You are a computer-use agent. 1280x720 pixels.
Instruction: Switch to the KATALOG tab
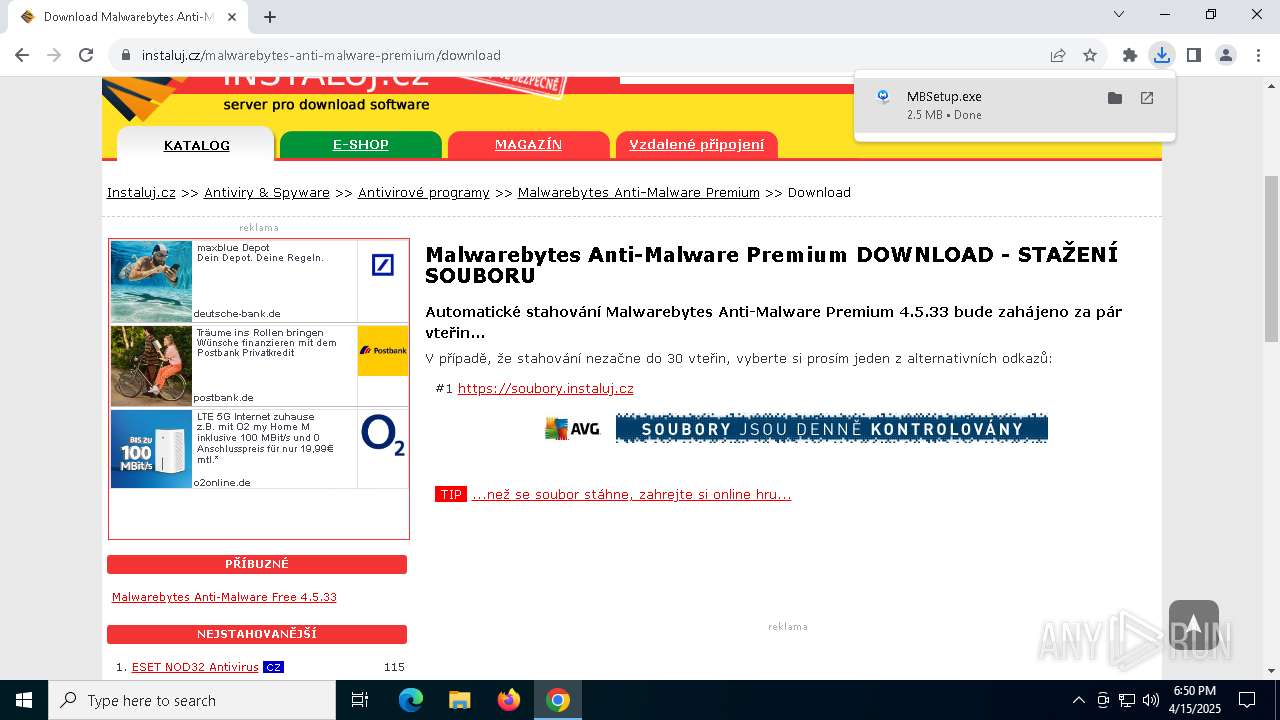196,145
